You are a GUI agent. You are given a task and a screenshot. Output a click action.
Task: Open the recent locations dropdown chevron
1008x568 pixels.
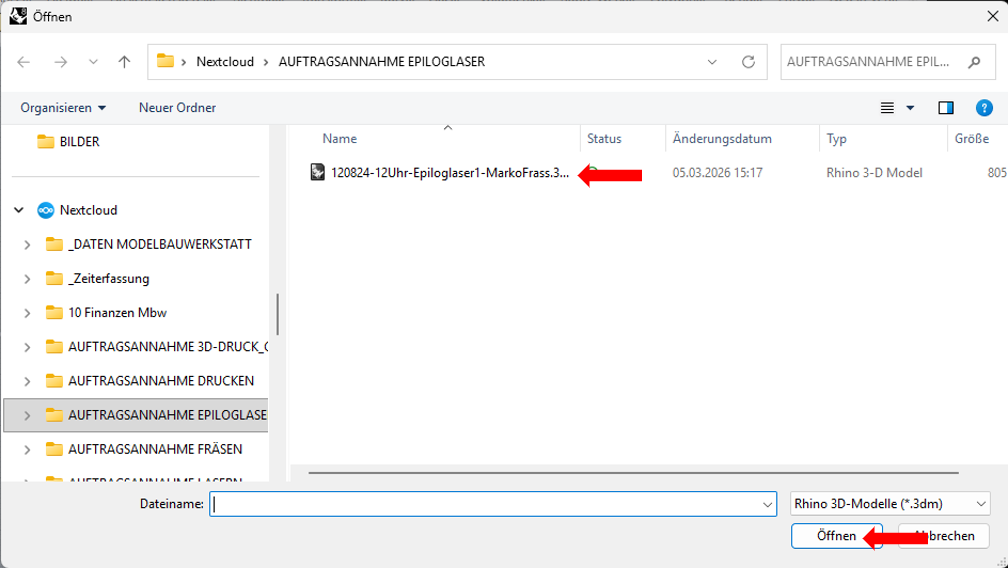pos(93,62)
